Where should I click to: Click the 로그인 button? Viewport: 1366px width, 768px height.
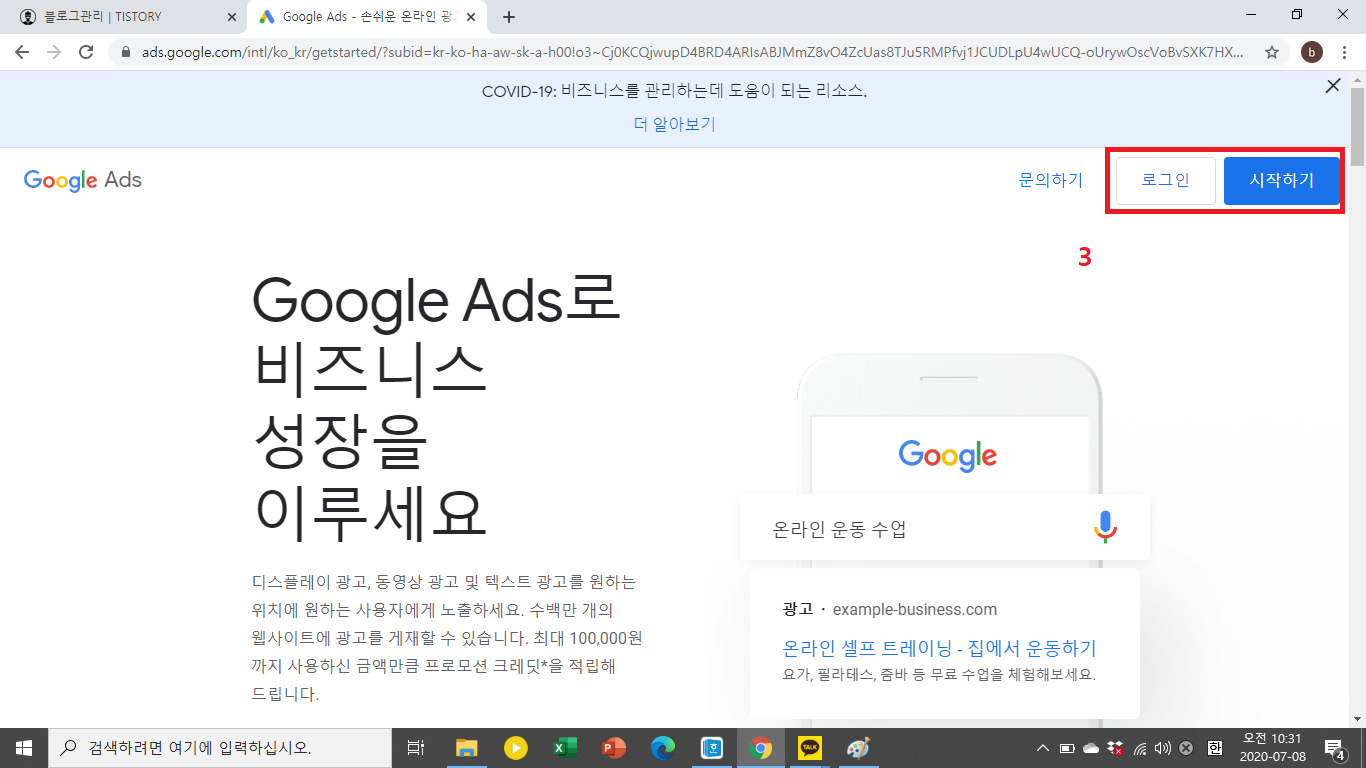1166,181
